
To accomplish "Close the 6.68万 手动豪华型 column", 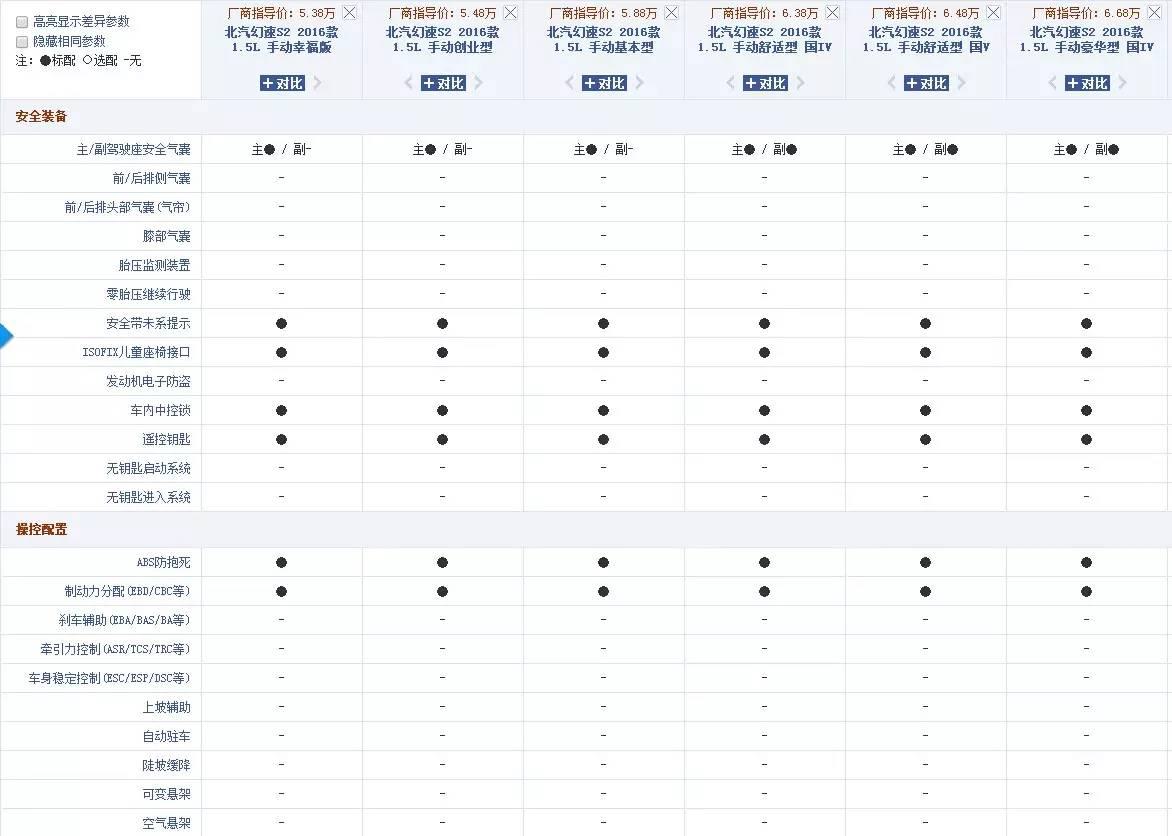I will (1154, 13).
